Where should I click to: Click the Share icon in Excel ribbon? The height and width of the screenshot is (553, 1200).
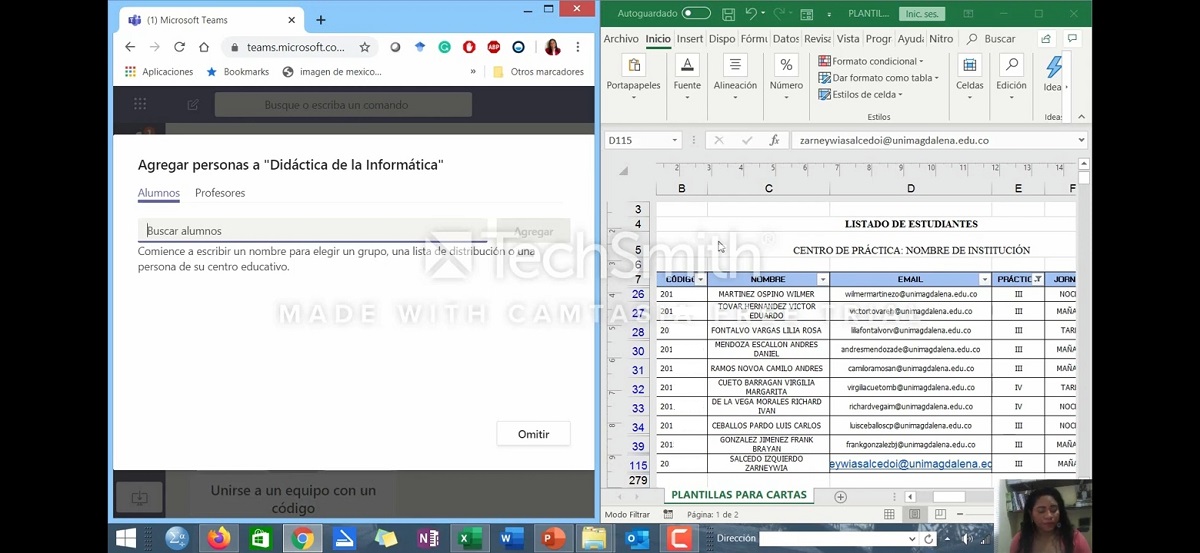point(1046,39)
